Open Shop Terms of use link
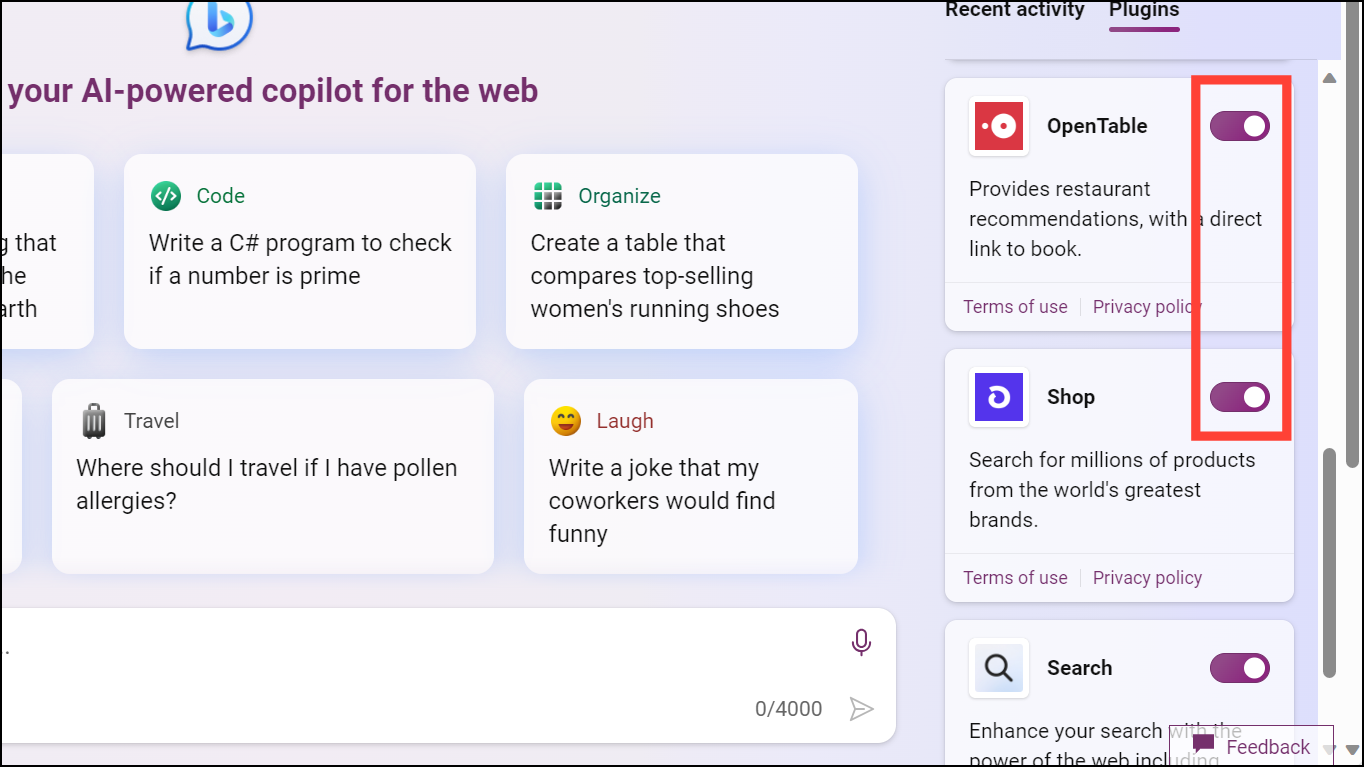The image size is (1364, 767). (x=1015, y=578)
